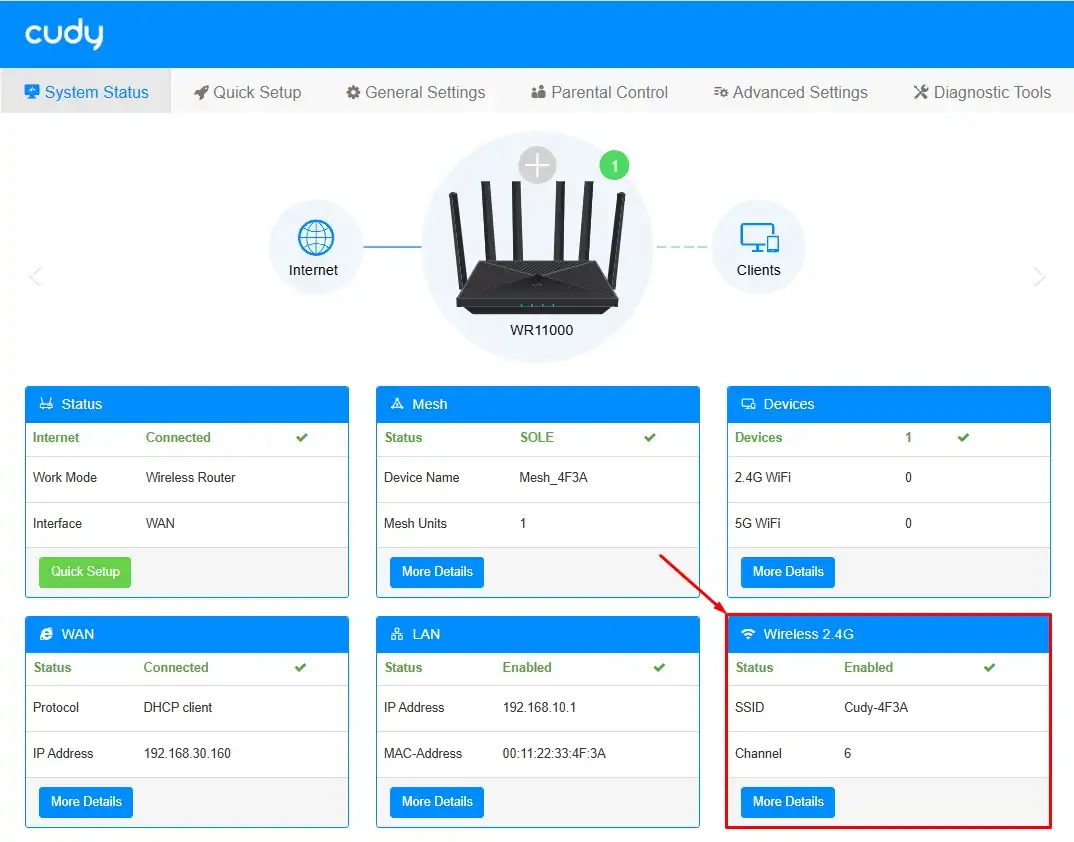Viewport: 1074px width, 842px height.
Task: Click the Cudy logo in the header
Action: 63,33
